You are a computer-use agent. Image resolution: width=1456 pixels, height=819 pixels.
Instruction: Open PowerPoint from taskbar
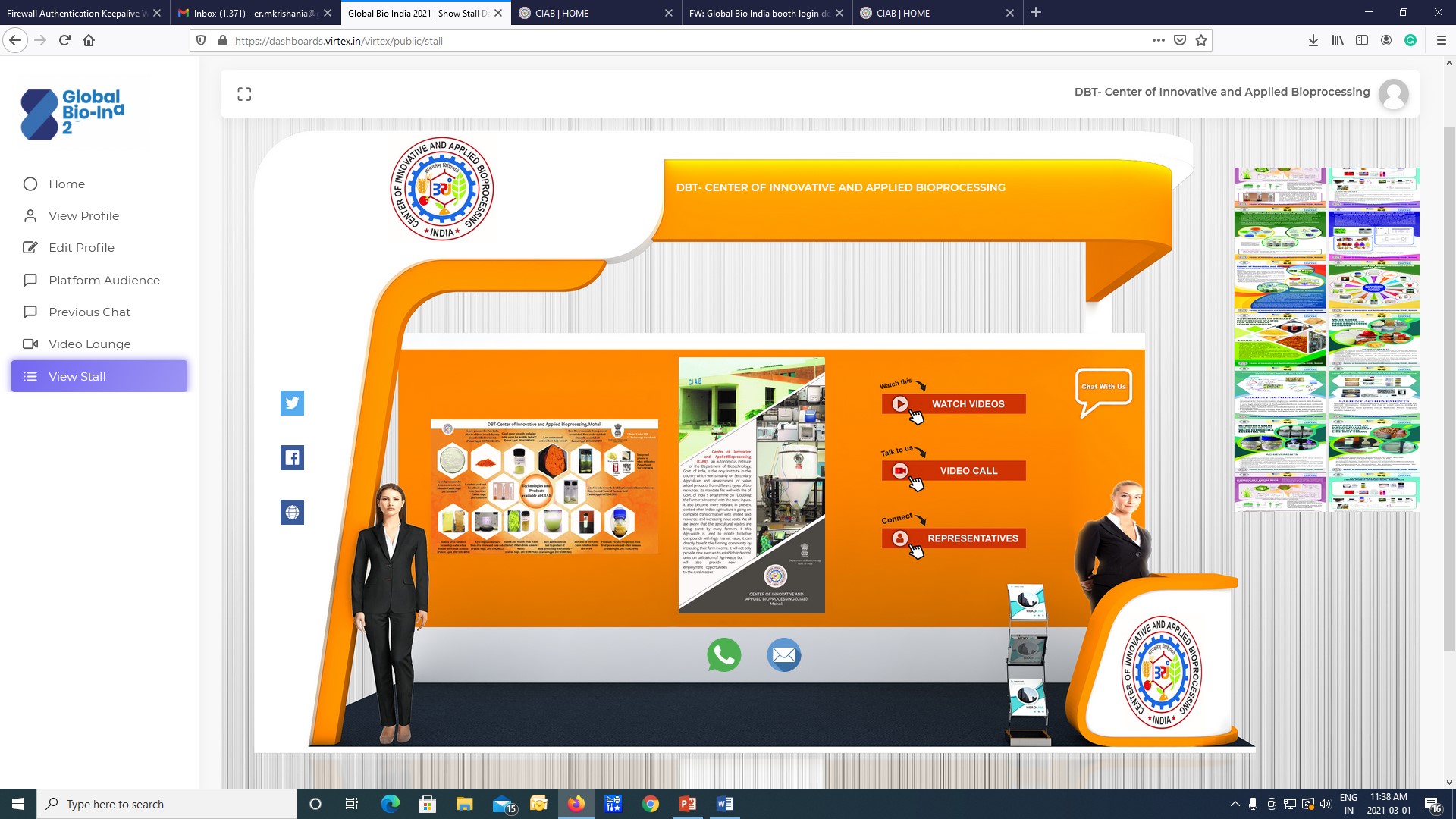coord(688,804)
